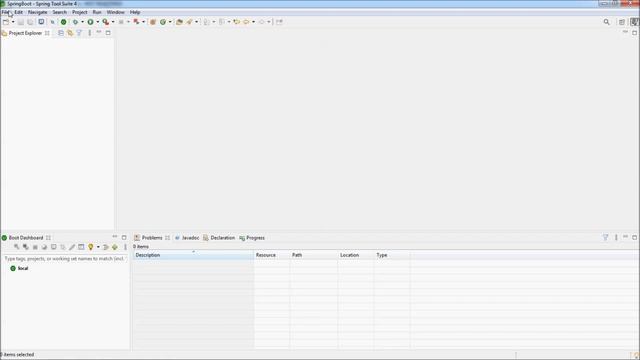Click the Run External Tools icon

coord(106,22)
